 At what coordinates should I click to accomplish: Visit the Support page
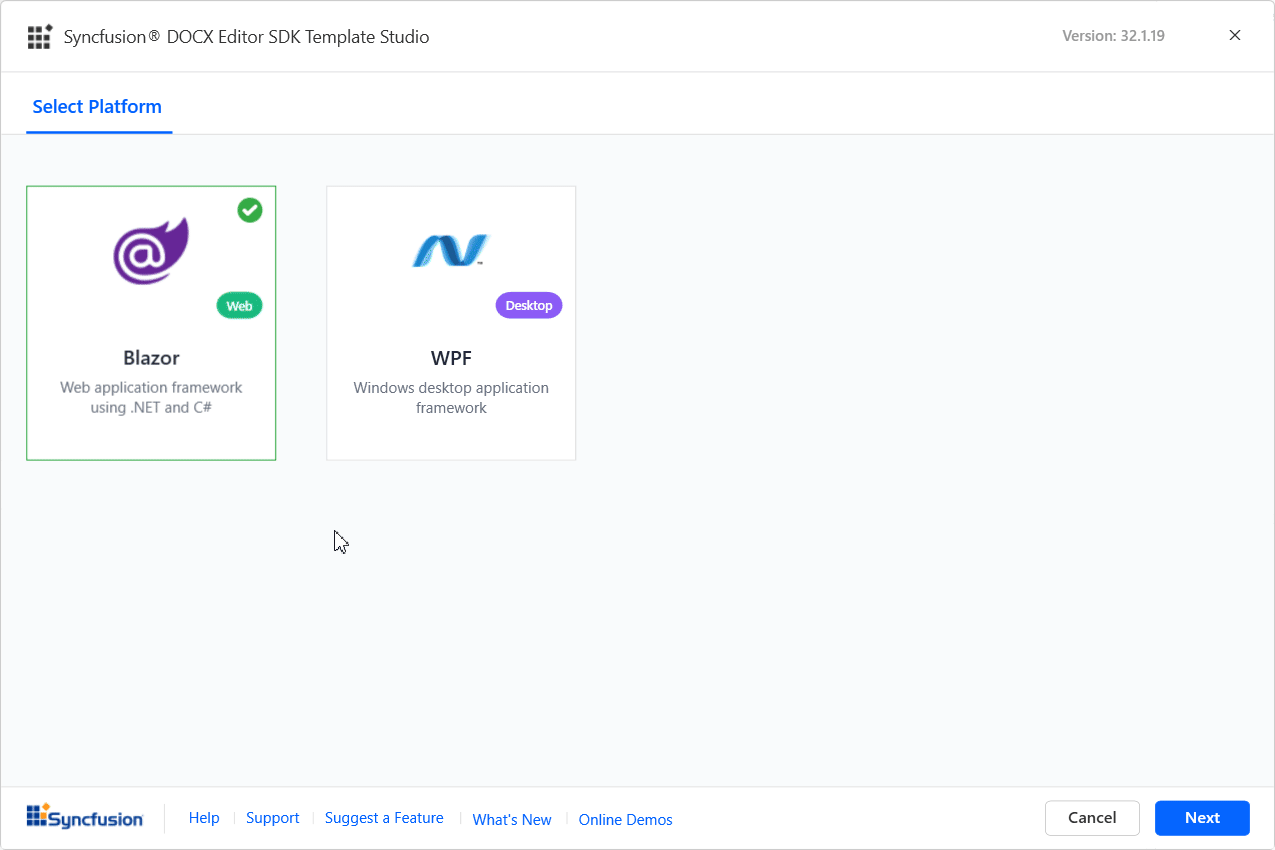pyautogui.click(x=272, y=818)
